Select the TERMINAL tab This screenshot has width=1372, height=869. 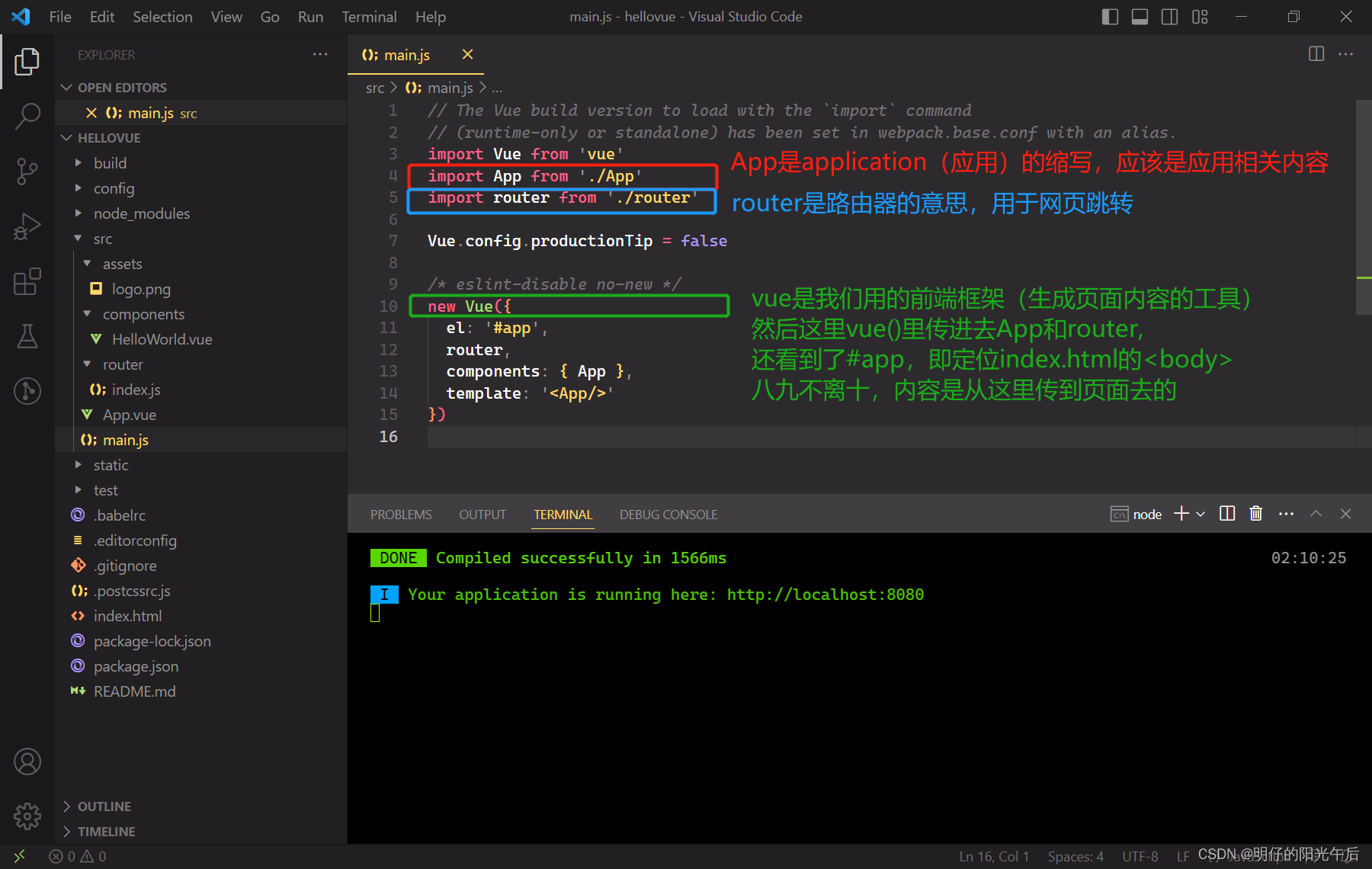563,515
